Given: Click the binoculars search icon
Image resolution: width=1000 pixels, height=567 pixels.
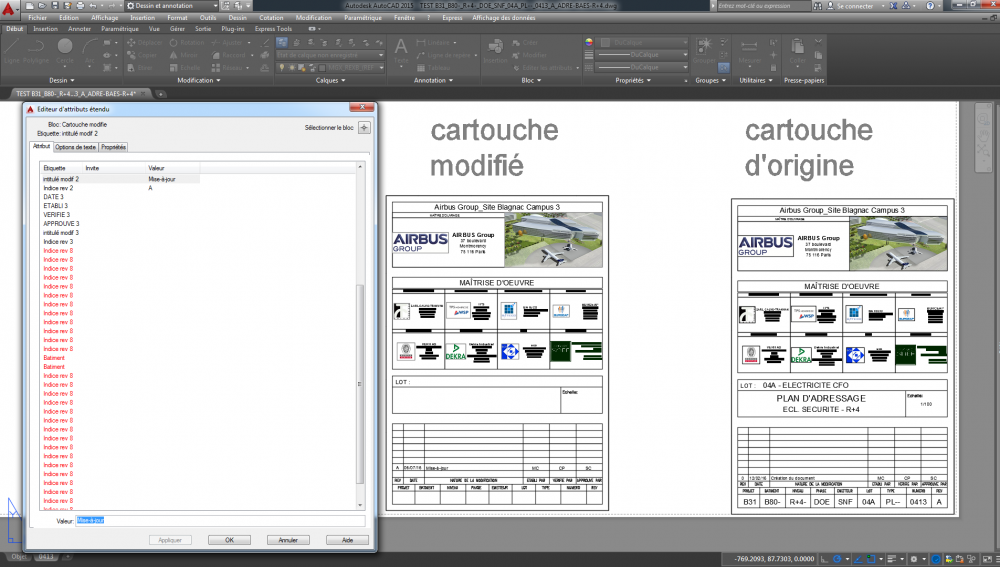Looking at the screenshot, I should (818, 6).
